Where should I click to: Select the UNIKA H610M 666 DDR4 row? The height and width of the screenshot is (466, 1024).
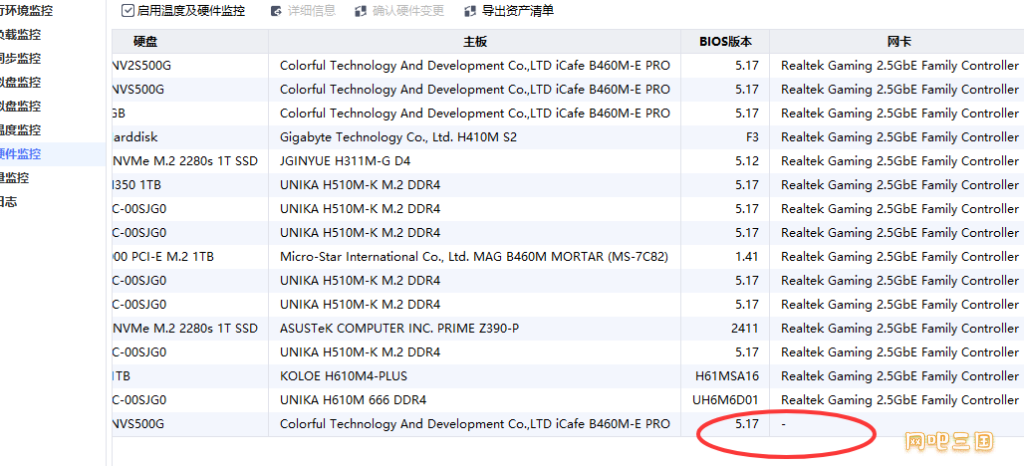[568, 399]
